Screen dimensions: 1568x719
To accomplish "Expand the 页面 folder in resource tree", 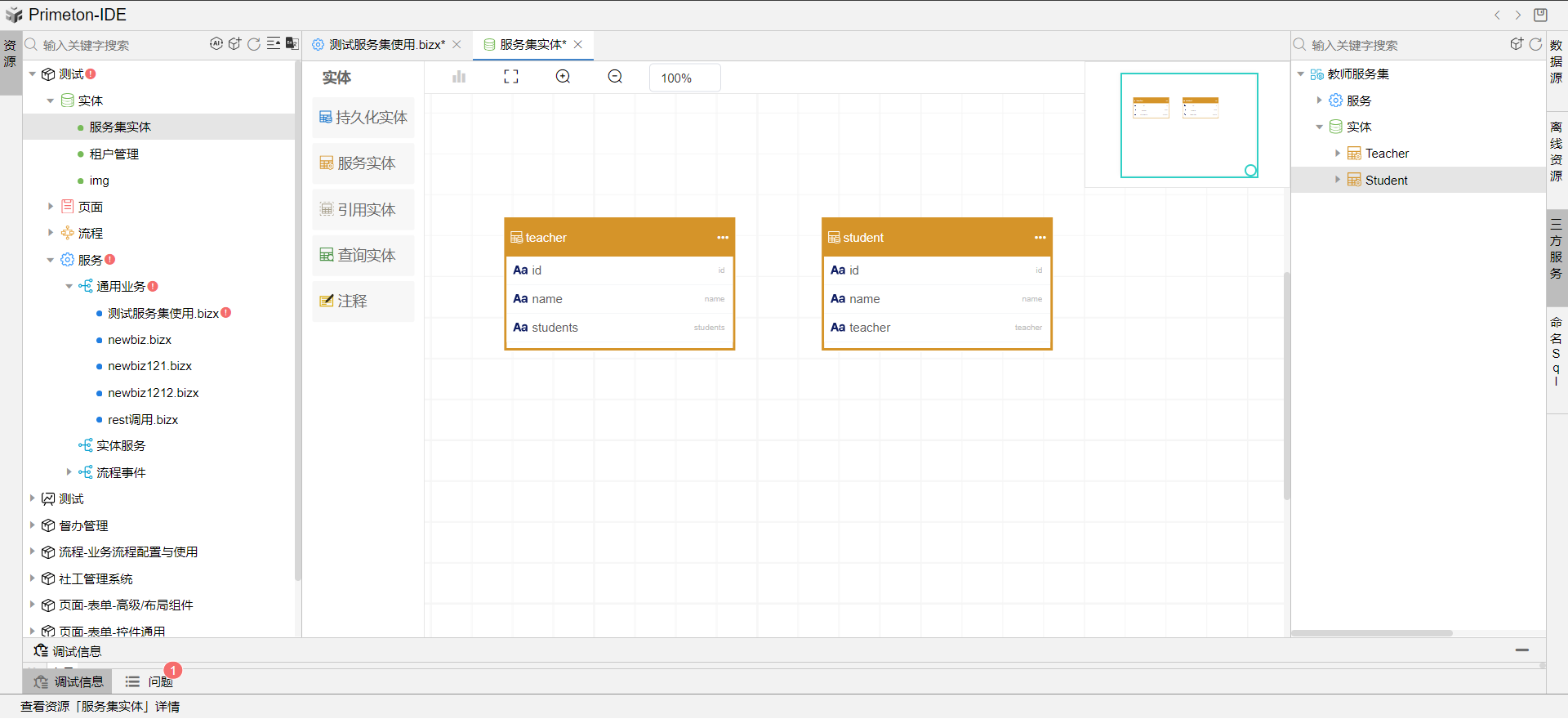I will click(x=51, y=207).
